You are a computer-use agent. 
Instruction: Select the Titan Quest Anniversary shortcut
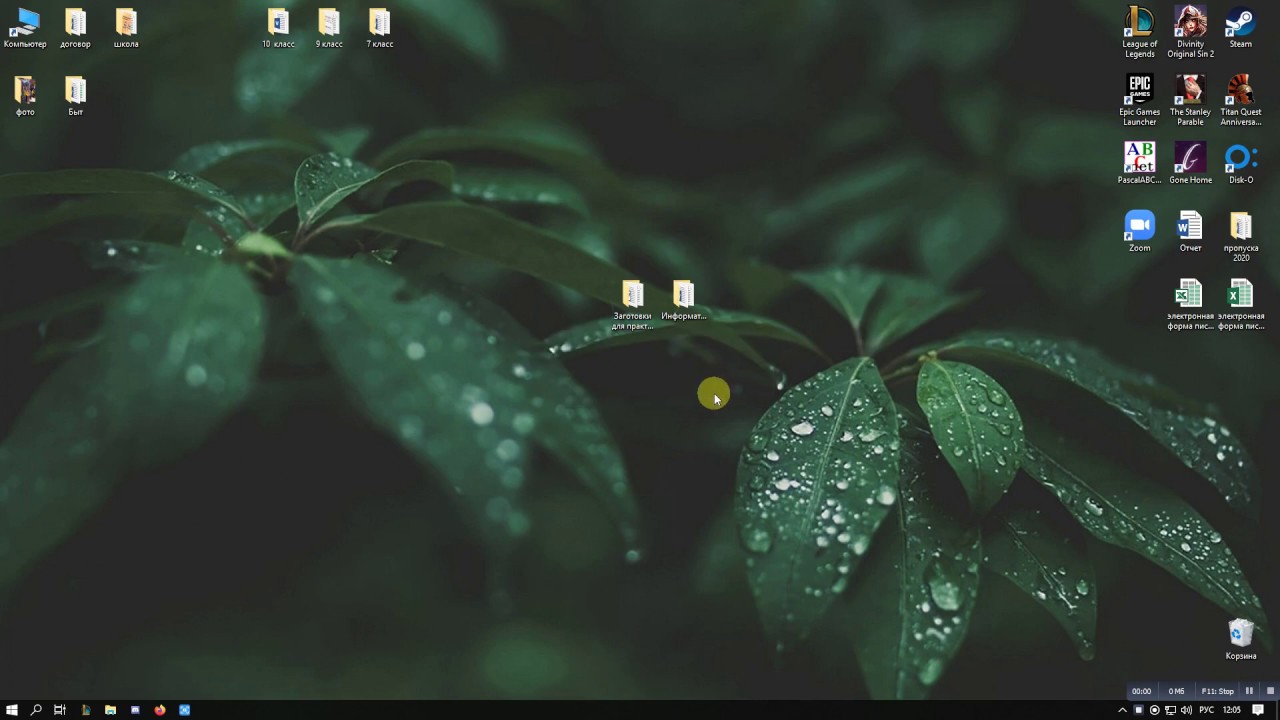click(1241, 100)
